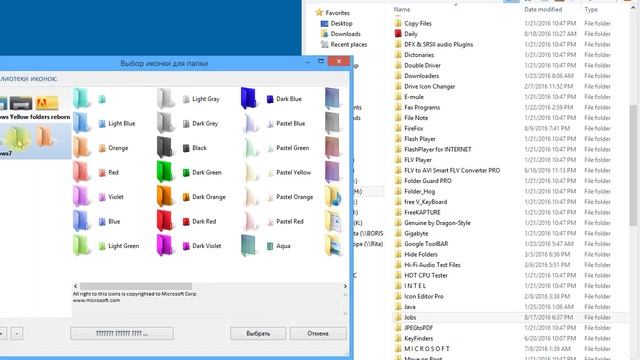Select the Jobs folder row

click(510, 317)
